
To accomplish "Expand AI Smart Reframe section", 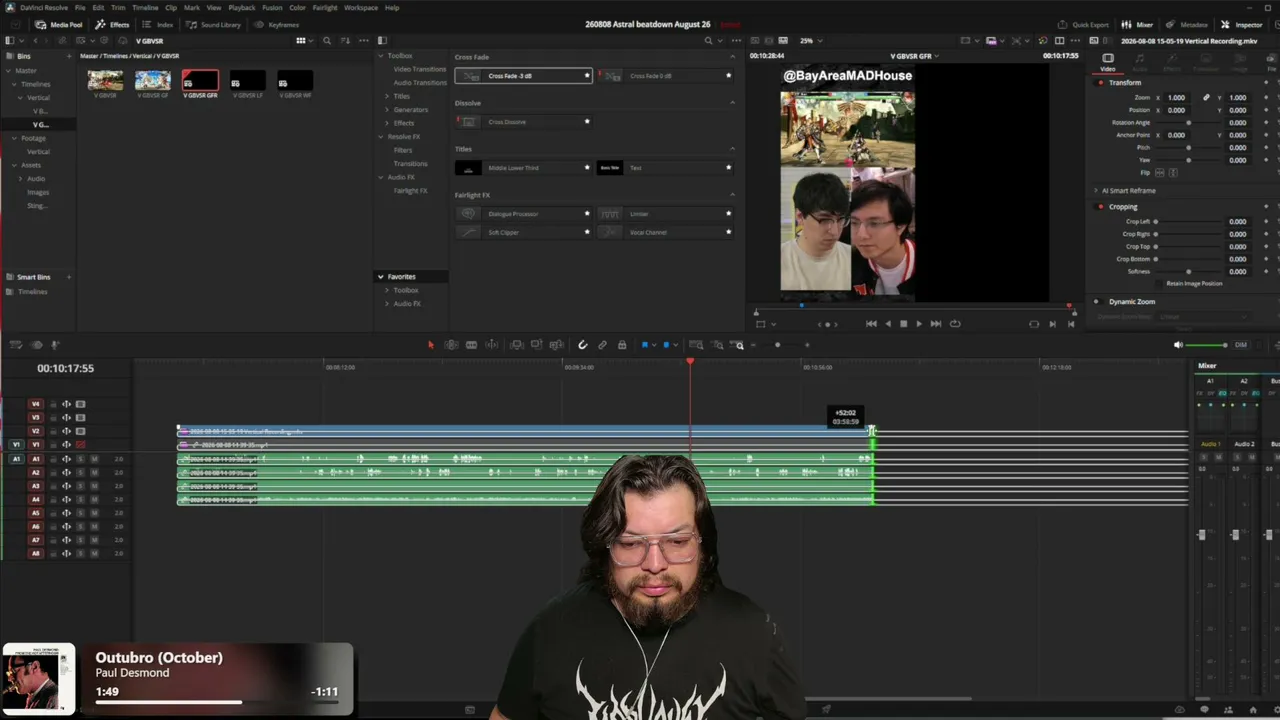I will pyautogui.click(x=1096, y=191).
